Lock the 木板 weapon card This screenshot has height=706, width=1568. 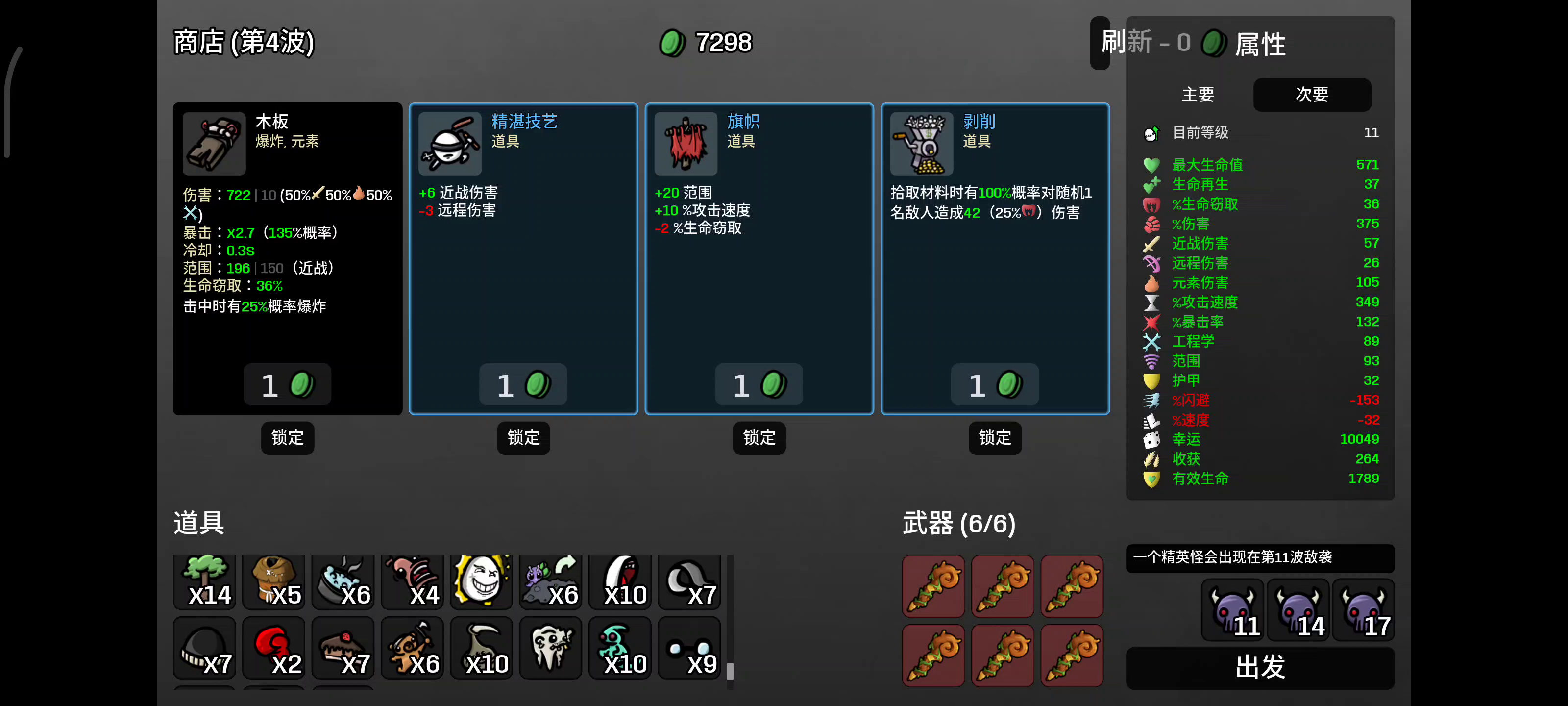(x=287, y=437)
